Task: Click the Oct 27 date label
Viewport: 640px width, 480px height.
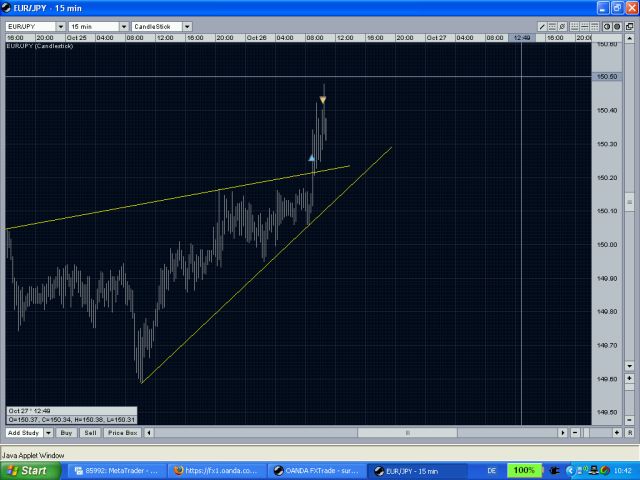Action: click(x=436, y=38)
